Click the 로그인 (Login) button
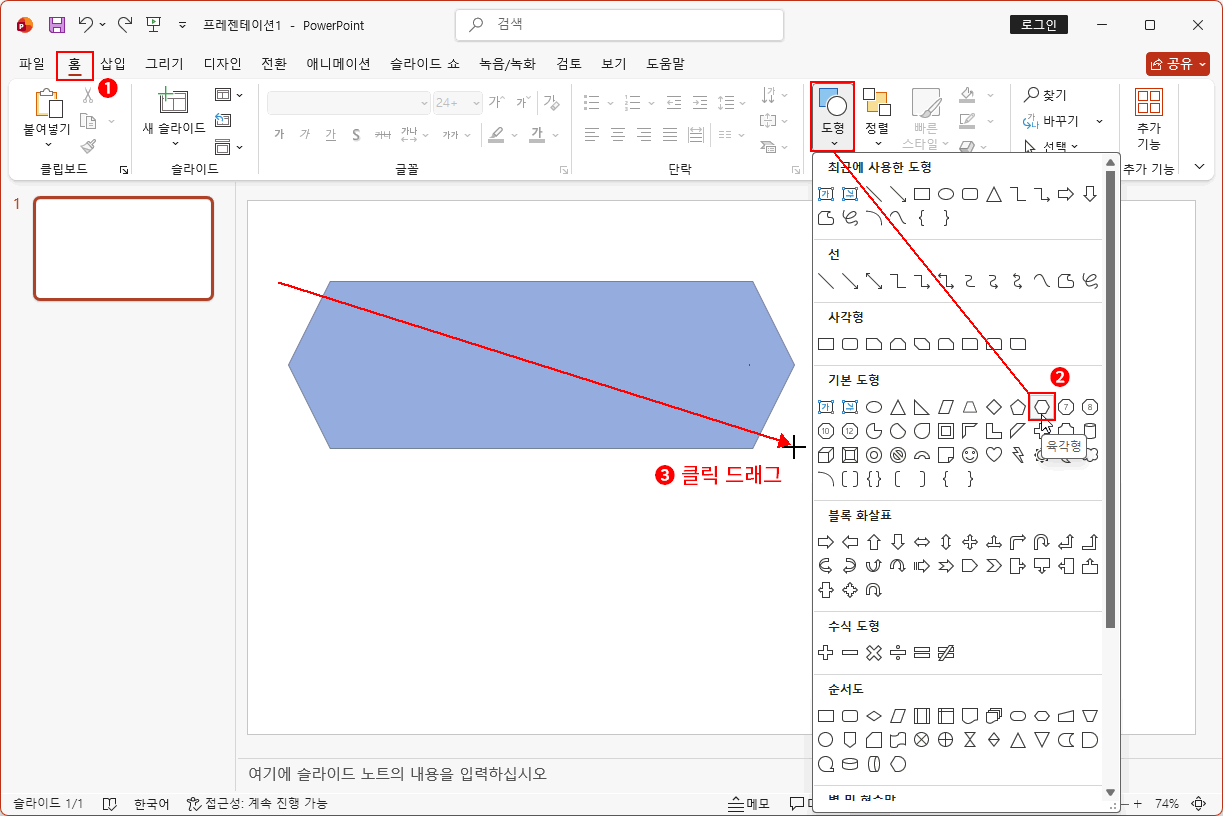Viewport: 1223px width, 816px height. (1037, 24)
